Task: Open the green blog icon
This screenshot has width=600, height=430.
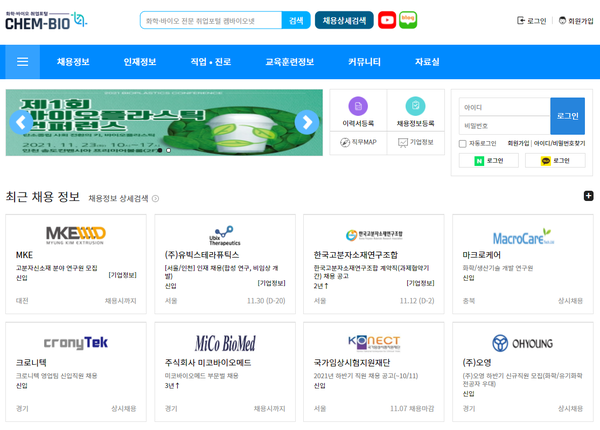Action: tap(408, 20)
